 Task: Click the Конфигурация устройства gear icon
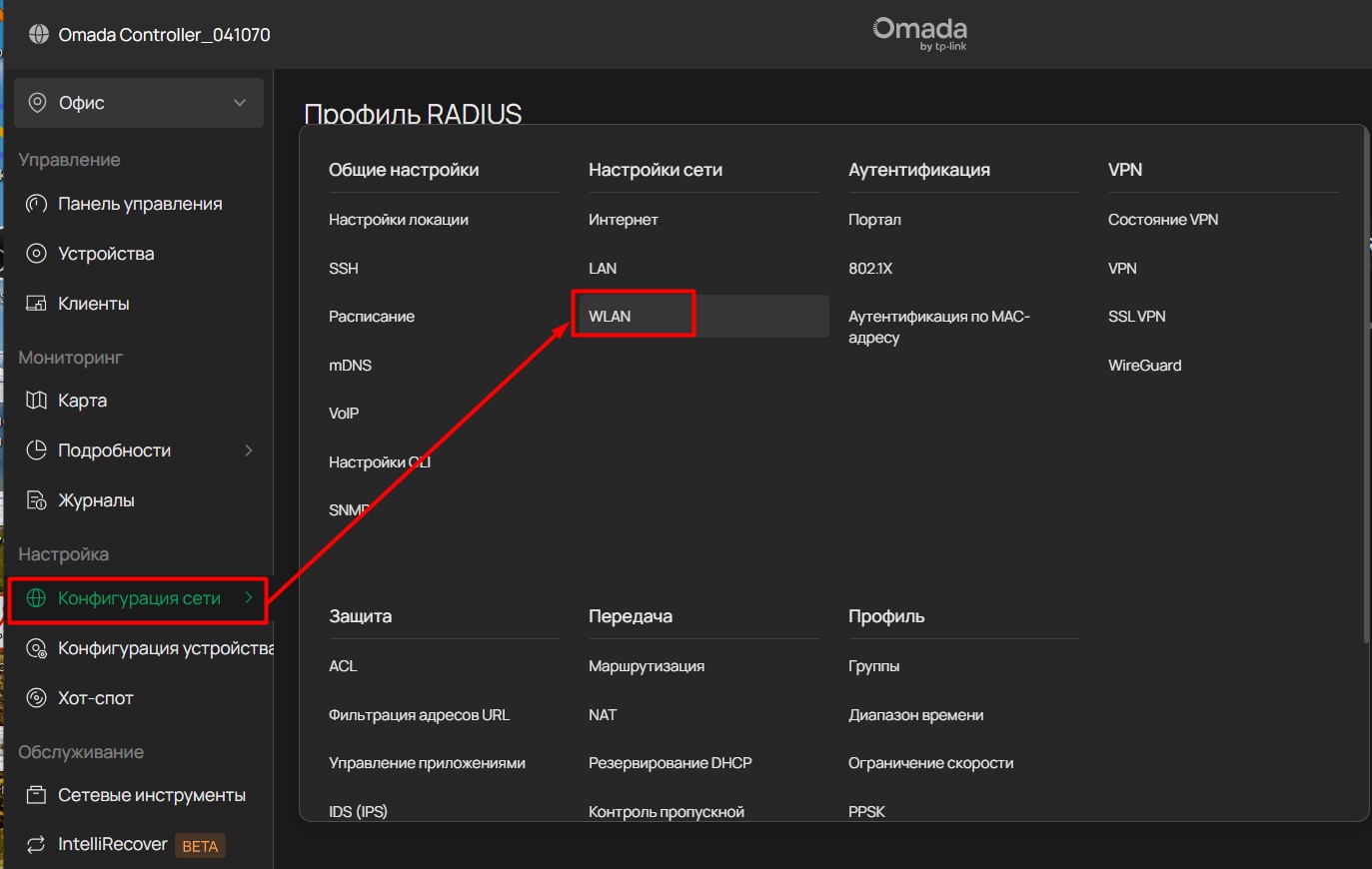click(37, 649)
